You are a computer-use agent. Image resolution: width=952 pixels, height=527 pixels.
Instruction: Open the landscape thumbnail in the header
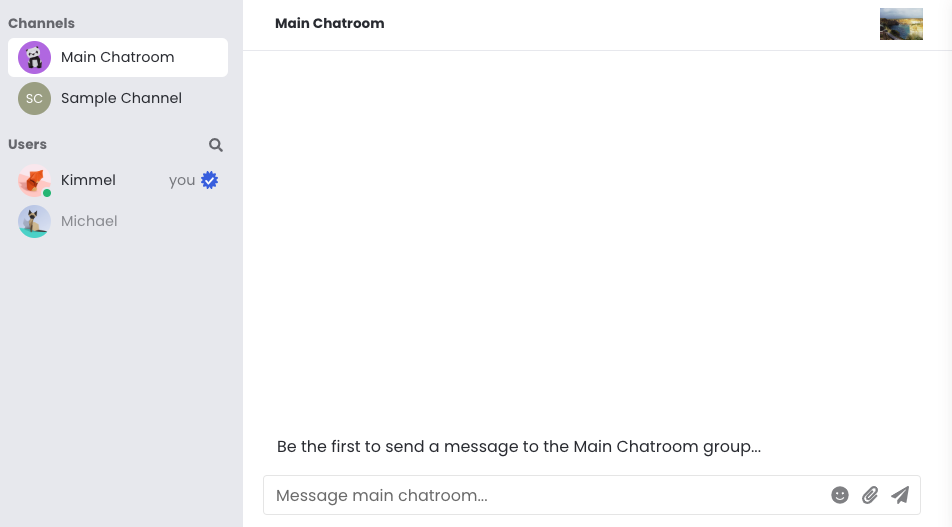(901, 24)
